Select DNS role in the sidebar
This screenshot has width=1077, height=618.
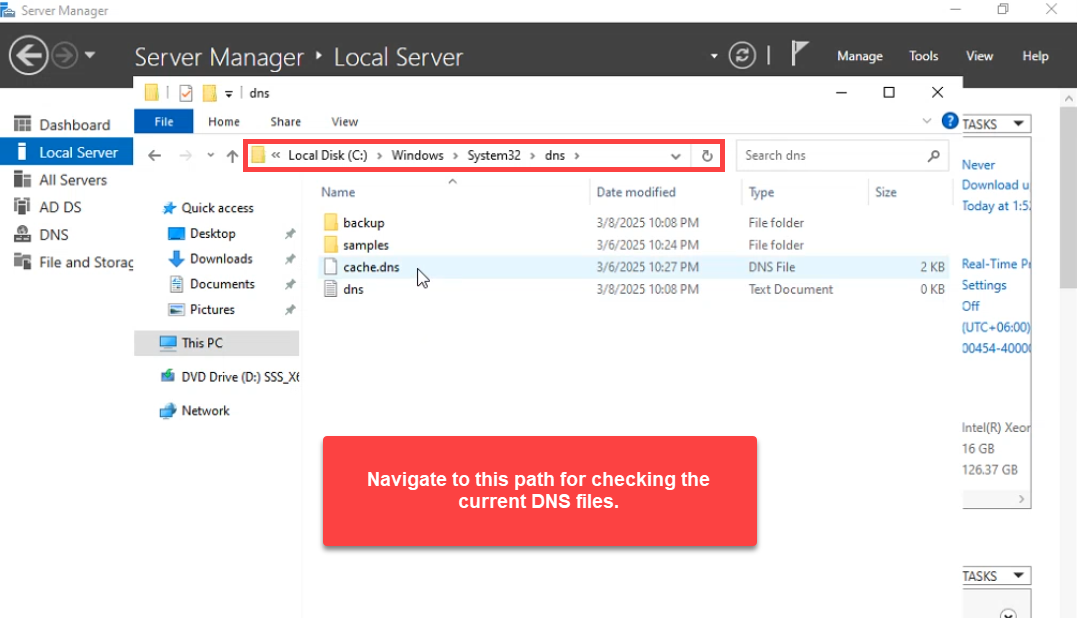[67, 235]
